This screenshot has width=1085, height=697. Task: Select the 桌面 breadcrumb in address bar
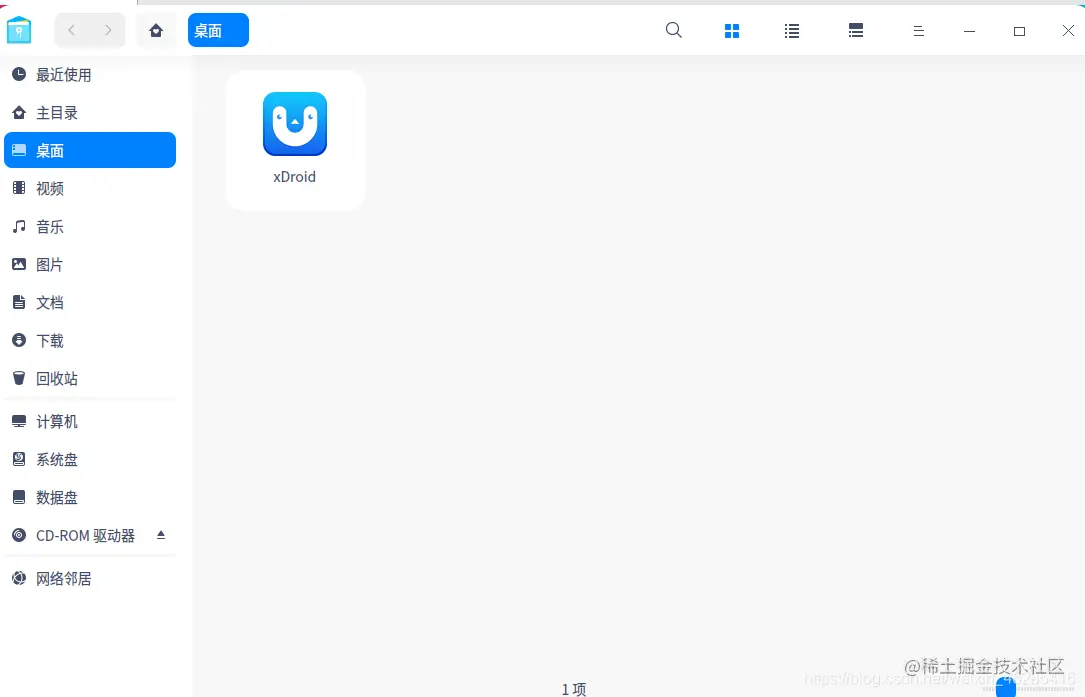click(218, 30)
